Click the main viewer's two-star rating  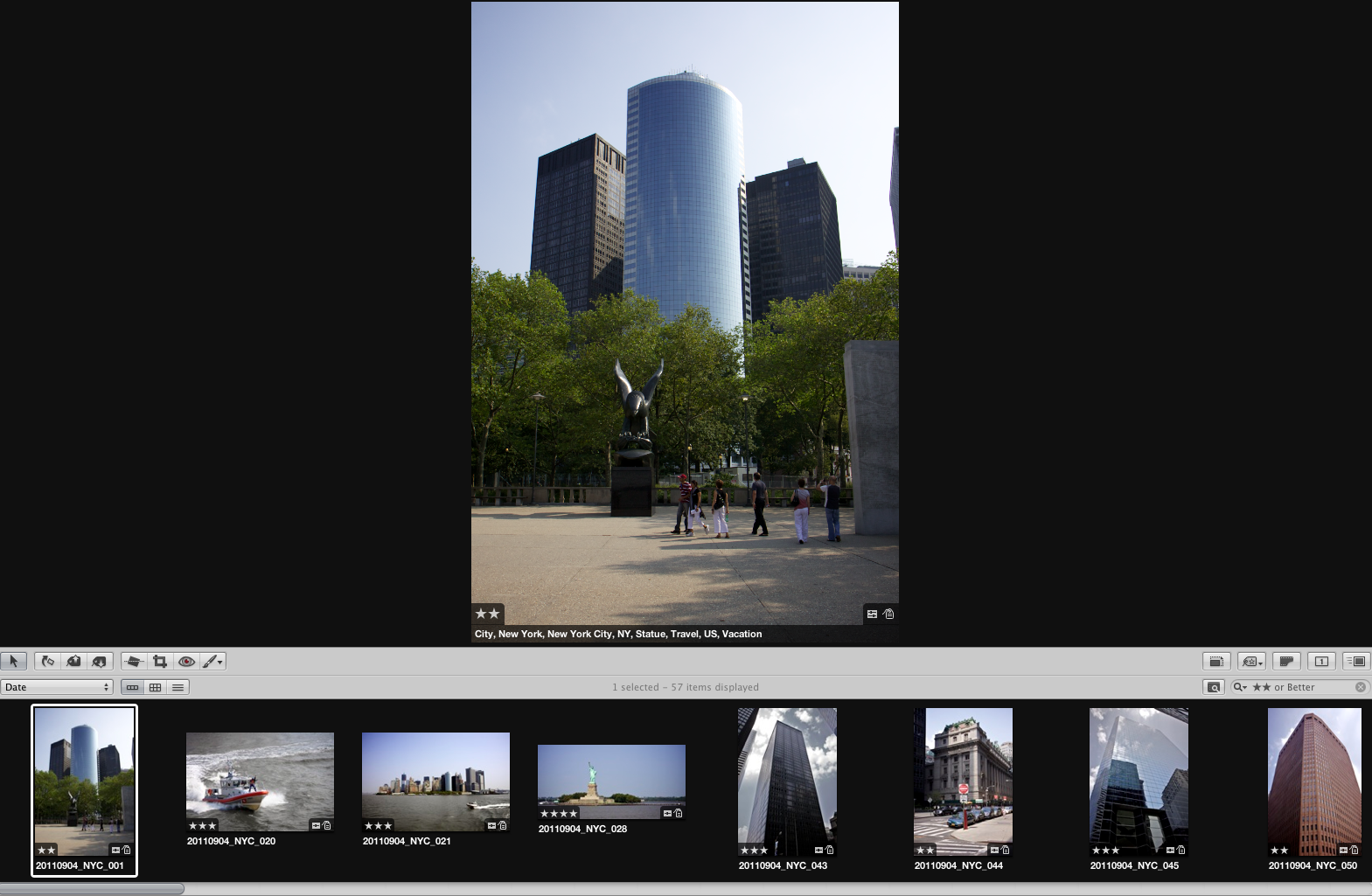487,614
